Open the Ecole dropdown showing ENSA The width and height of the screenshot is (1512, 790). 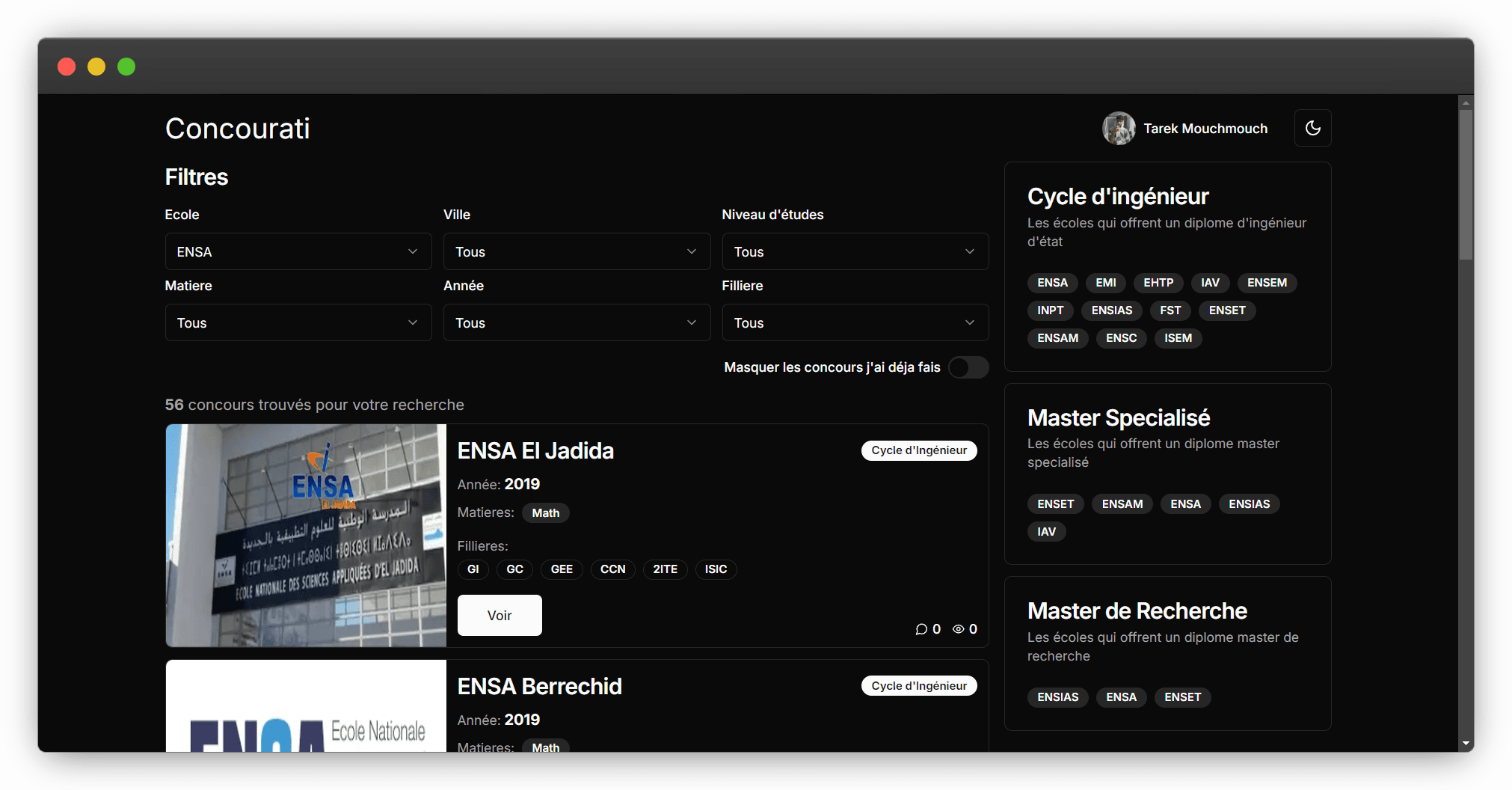click(298, 251)
